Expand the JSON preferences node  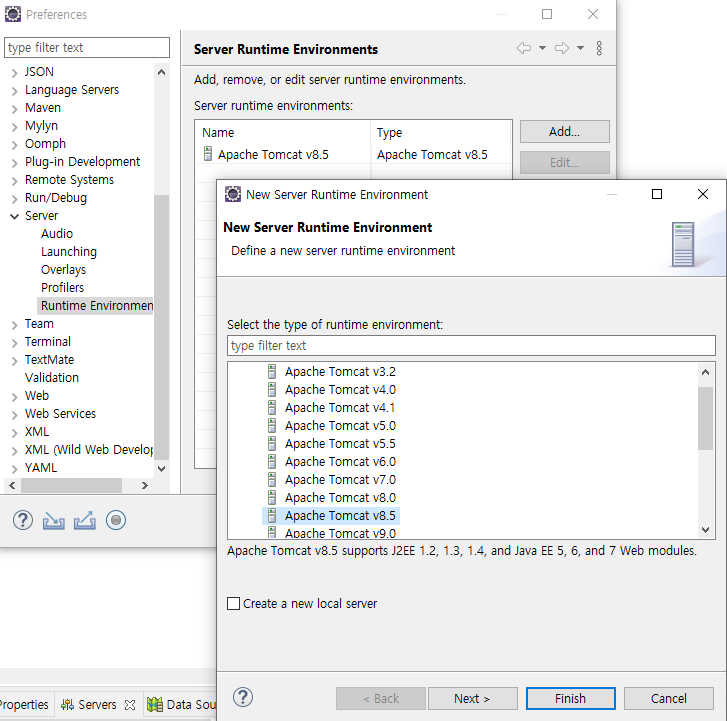[x=14, y=73]
